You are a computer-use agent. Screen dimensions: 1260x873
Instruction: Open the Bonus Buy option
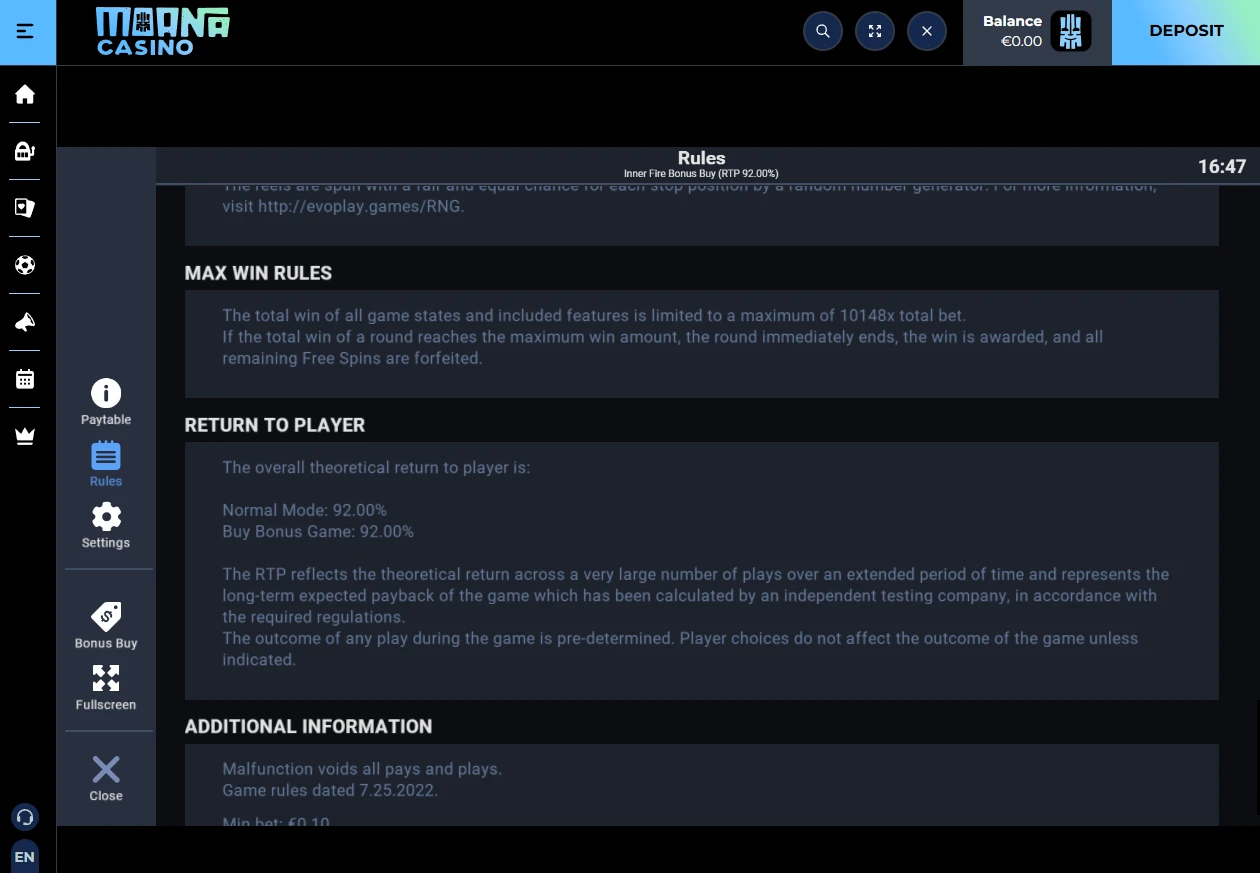(106, 626)
